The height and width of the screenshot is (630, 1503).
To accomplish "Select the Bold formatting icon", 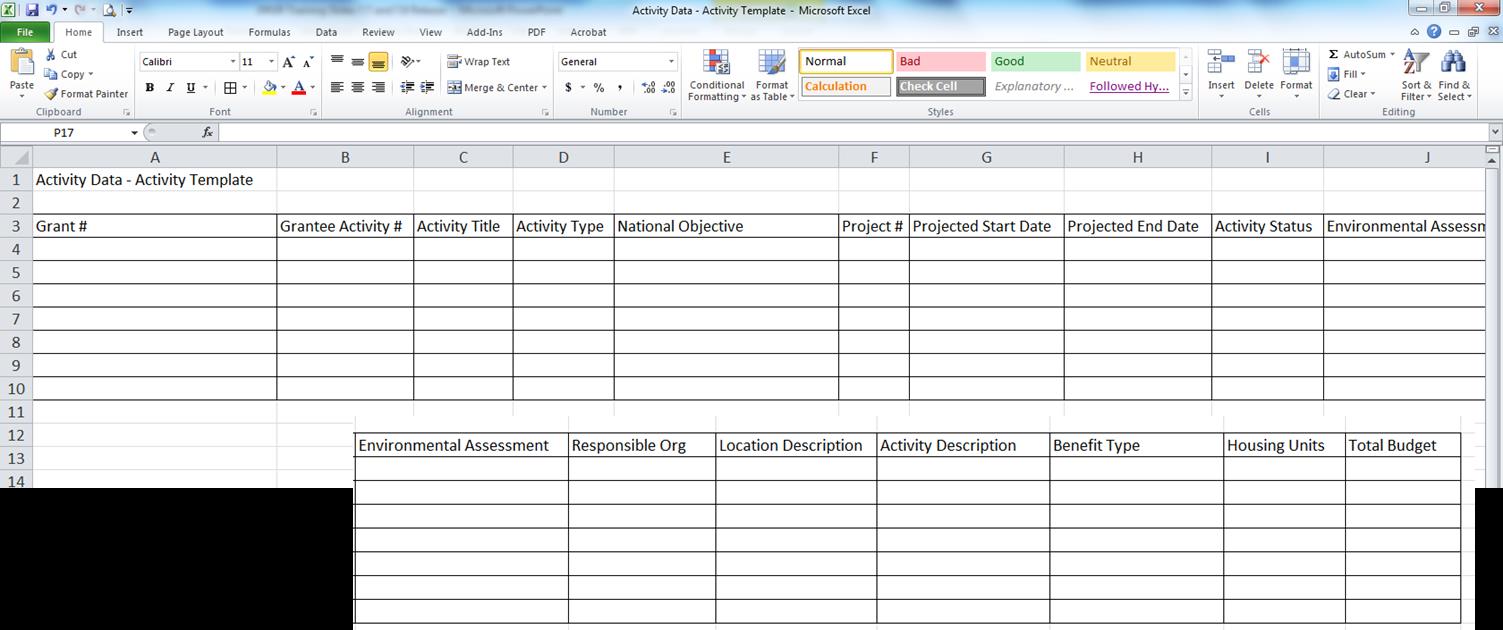I will [149, 87].
